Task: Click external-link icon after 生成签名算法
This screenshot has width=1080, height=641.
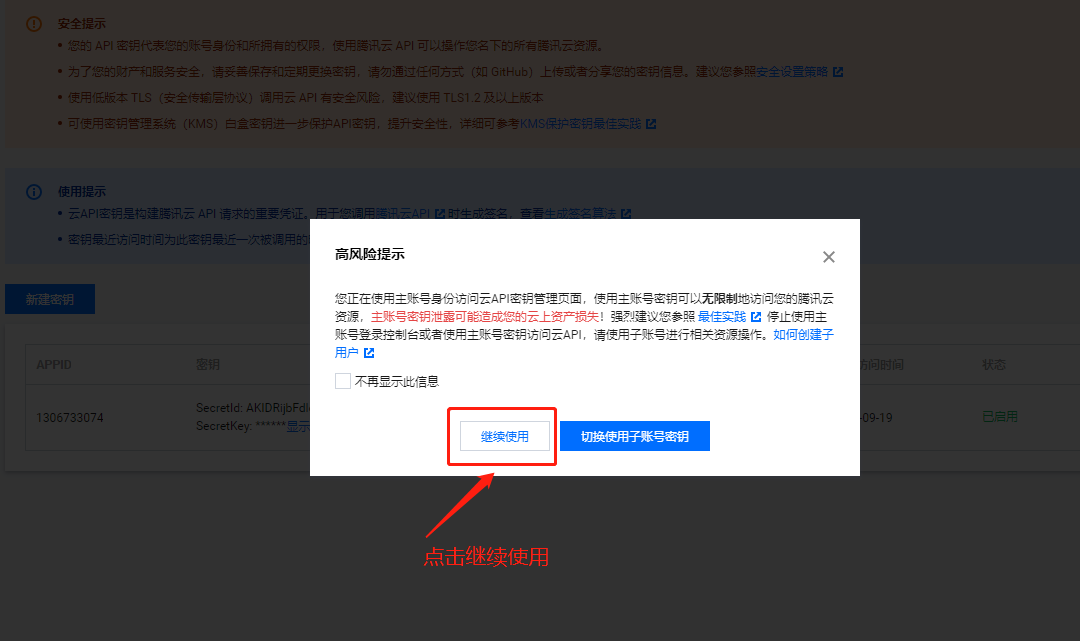Action: click(625, 213)
